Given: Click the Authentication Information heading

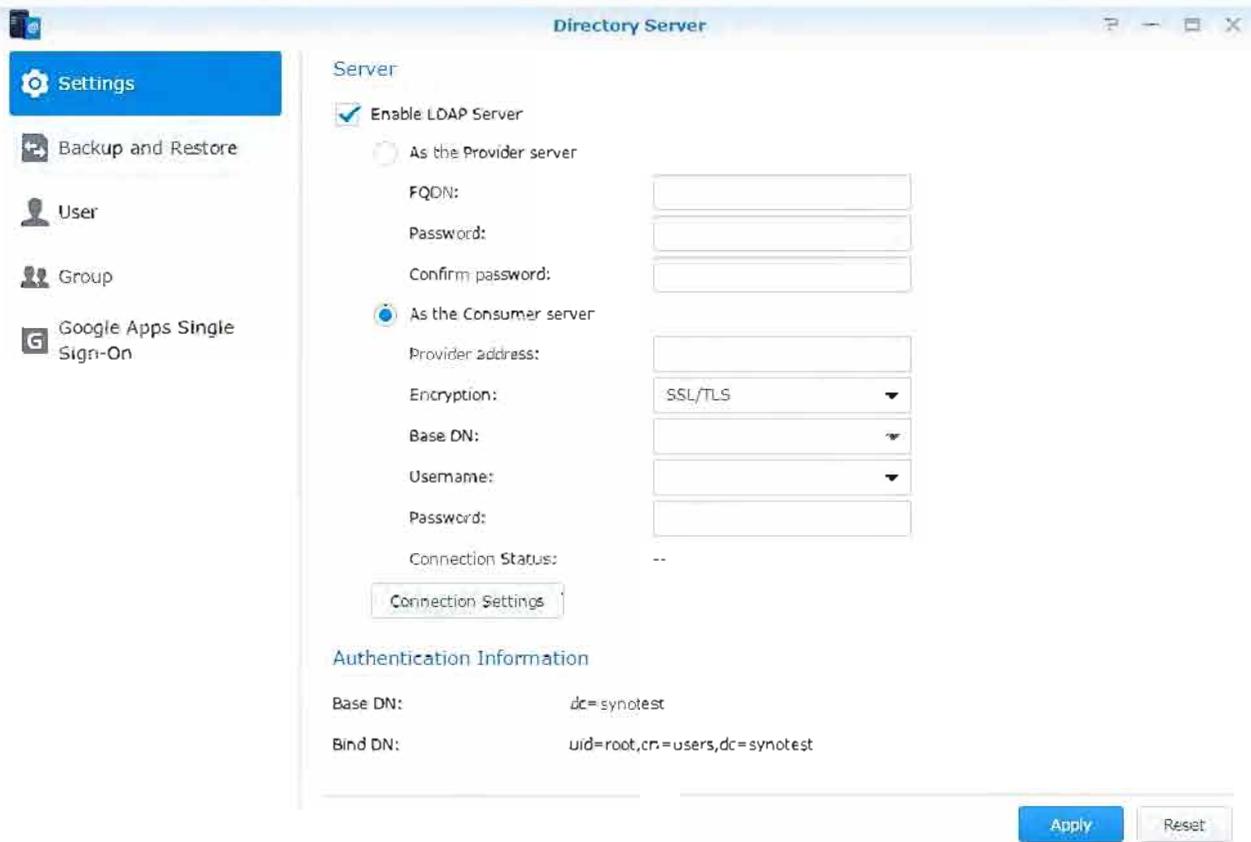Looking at the screenshot, I should point(461,658).
